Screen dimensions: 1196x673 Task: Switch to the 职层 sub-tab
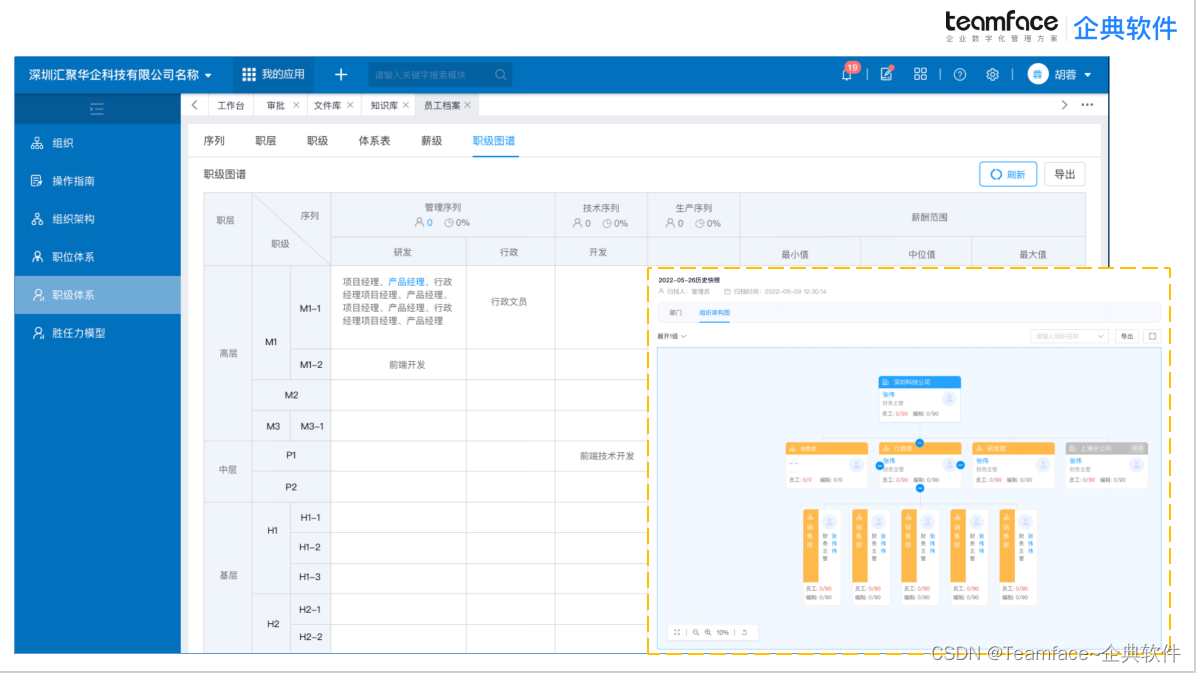click(265, 141)
